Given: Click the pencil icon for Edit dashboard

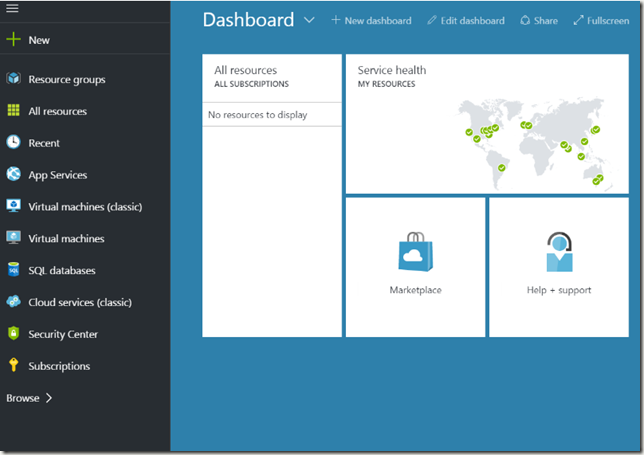Looking at the screenshot, I should (x=431, y=20).
